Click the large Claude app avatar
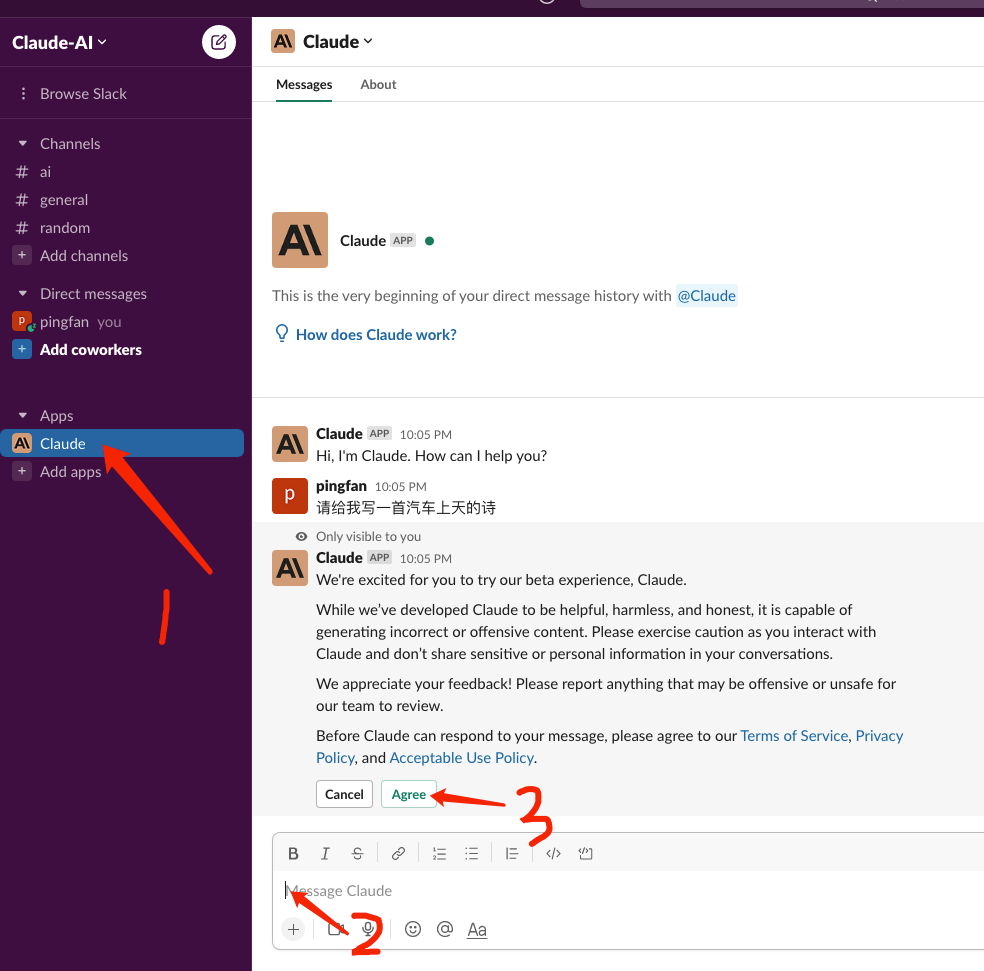Screen dimensions: 984x971 click(299, 240)
